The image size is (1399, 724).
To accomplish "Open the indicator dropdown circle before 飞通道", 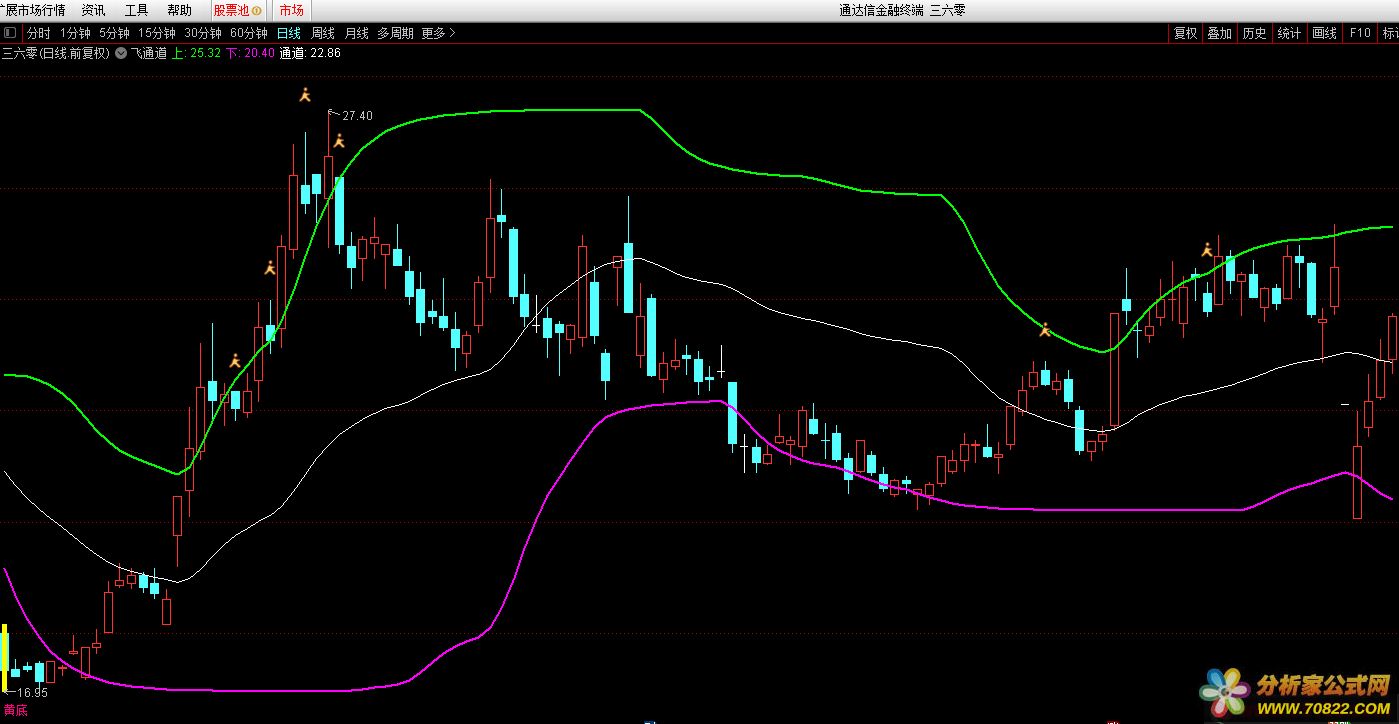I will tap(121, 53).
